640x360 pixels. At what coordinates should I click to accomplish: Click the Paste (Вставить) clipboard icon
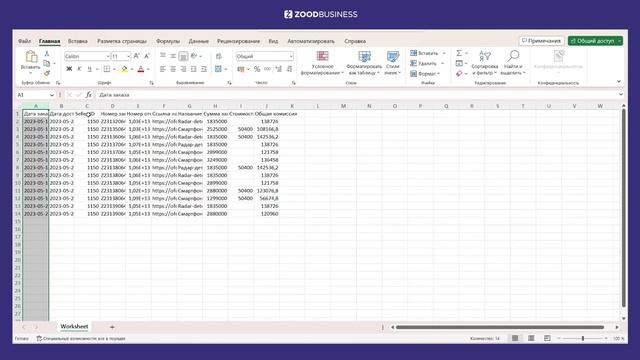[x=31, y=56]
